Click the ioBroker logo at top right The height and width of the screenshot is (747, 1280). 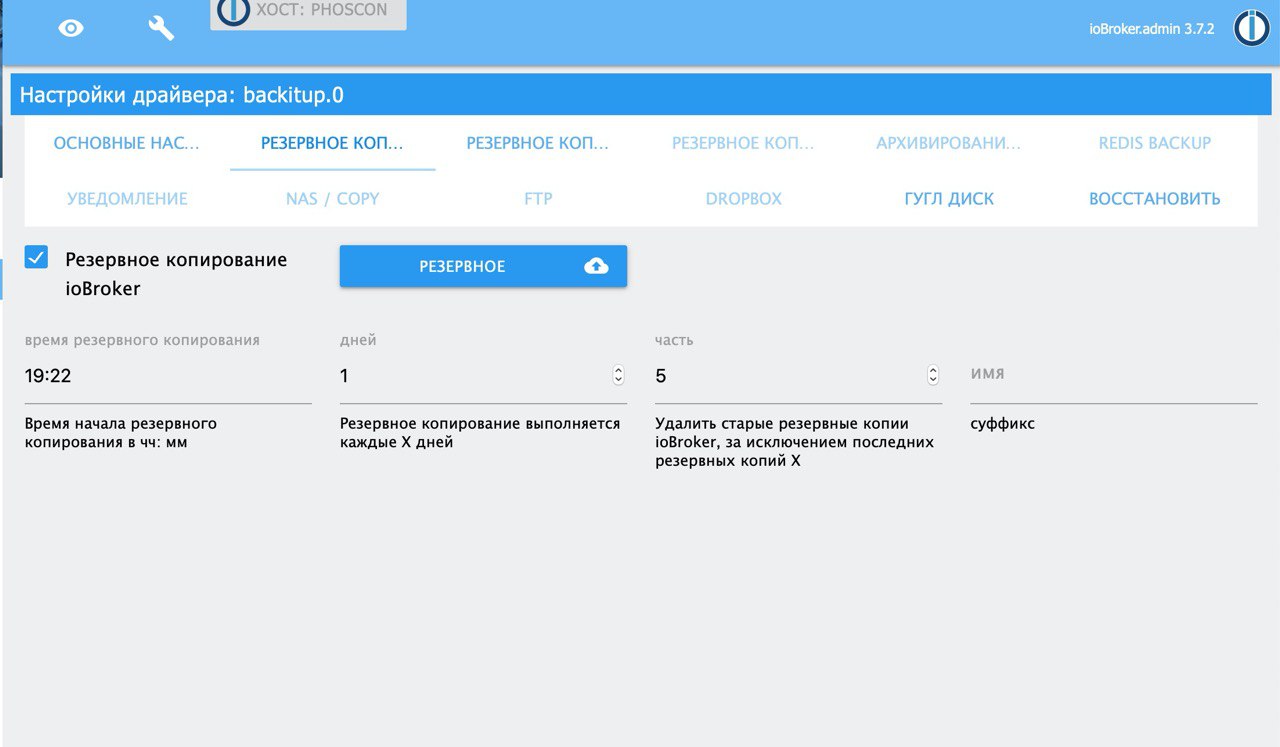point(1251,28)
